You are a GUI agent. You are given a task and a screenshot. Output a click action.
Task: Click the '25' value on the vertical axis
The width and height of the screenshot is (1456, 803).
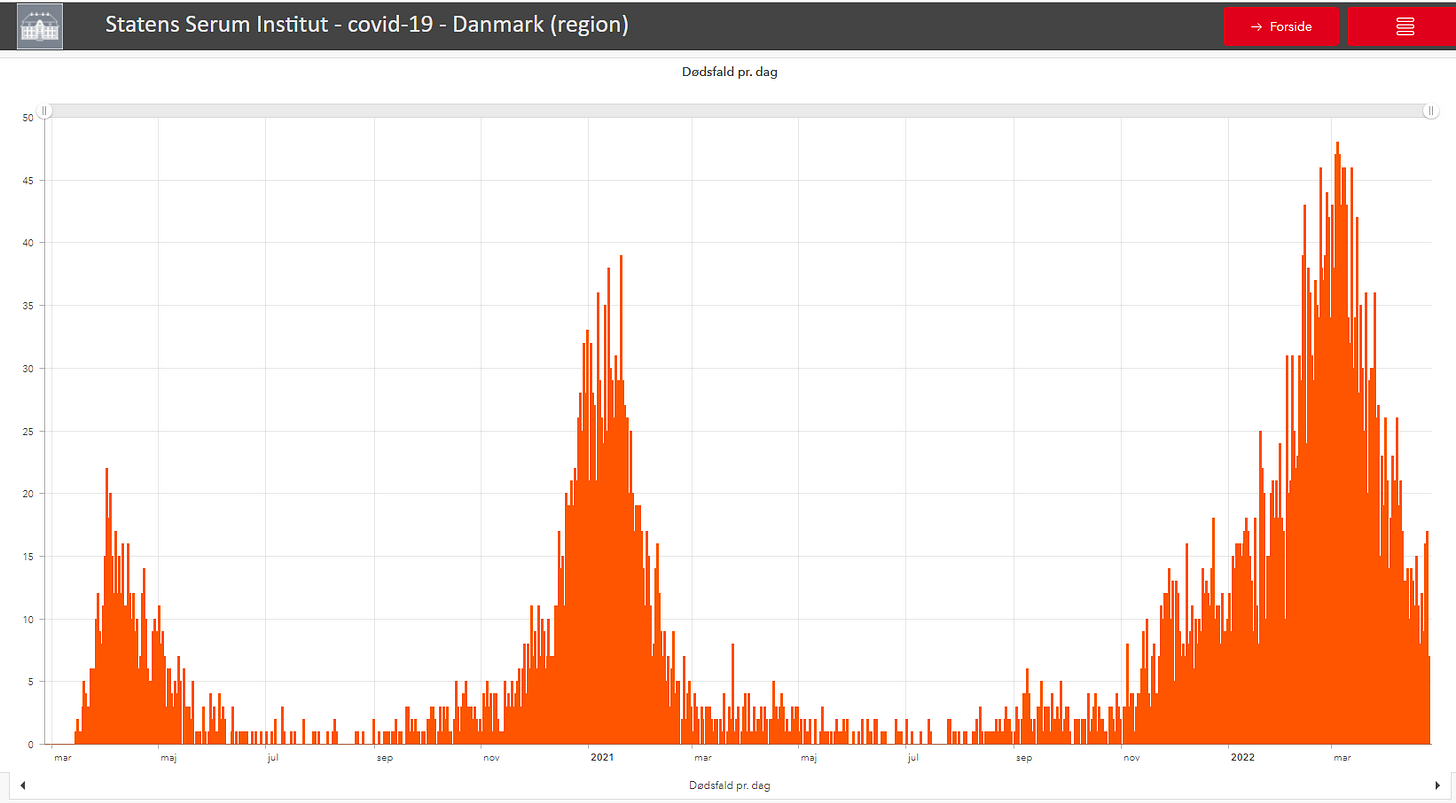coord(28,431)
